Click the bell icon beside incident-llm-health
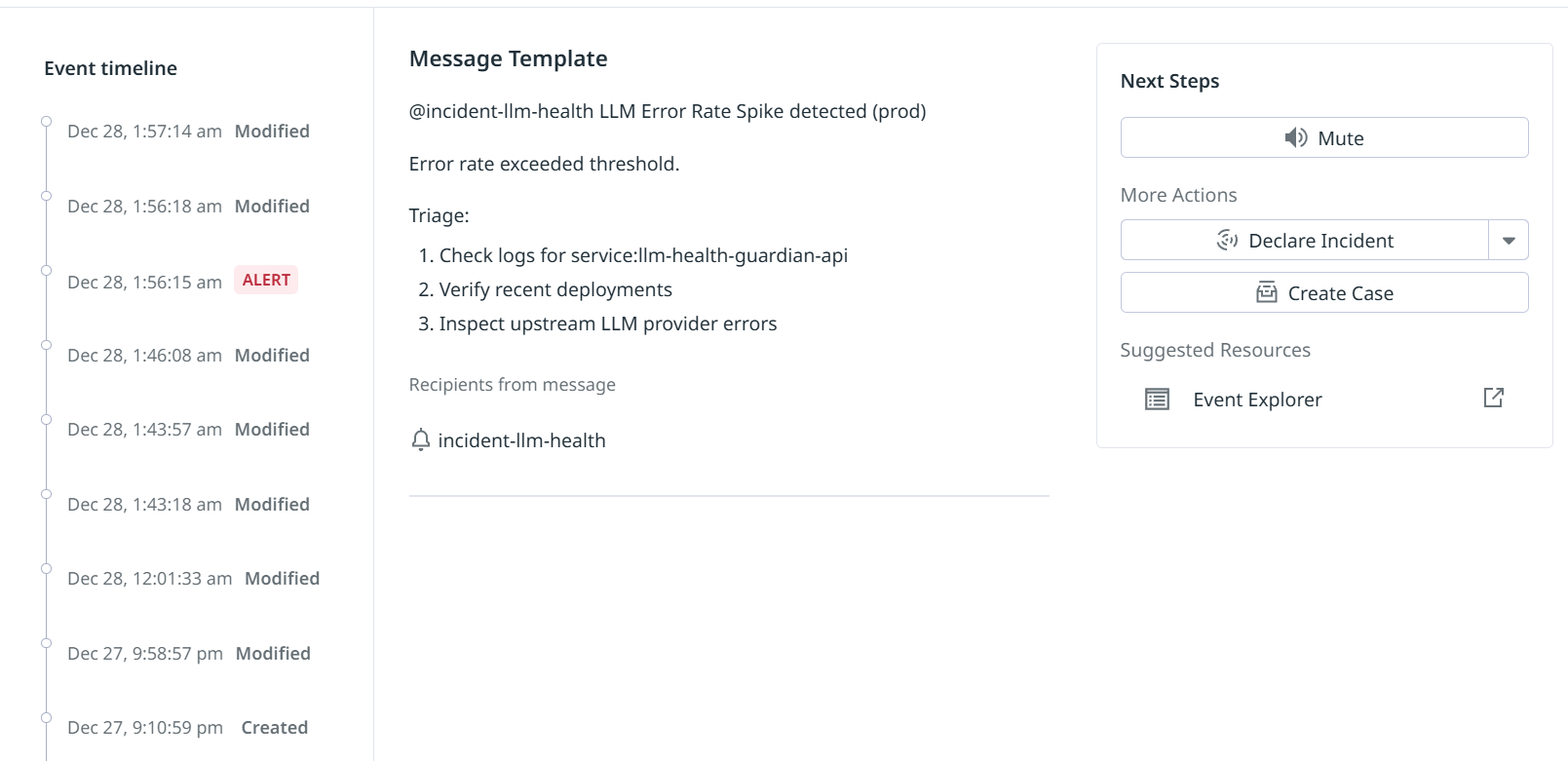The image size is (1568, 761). coord(420,440)
